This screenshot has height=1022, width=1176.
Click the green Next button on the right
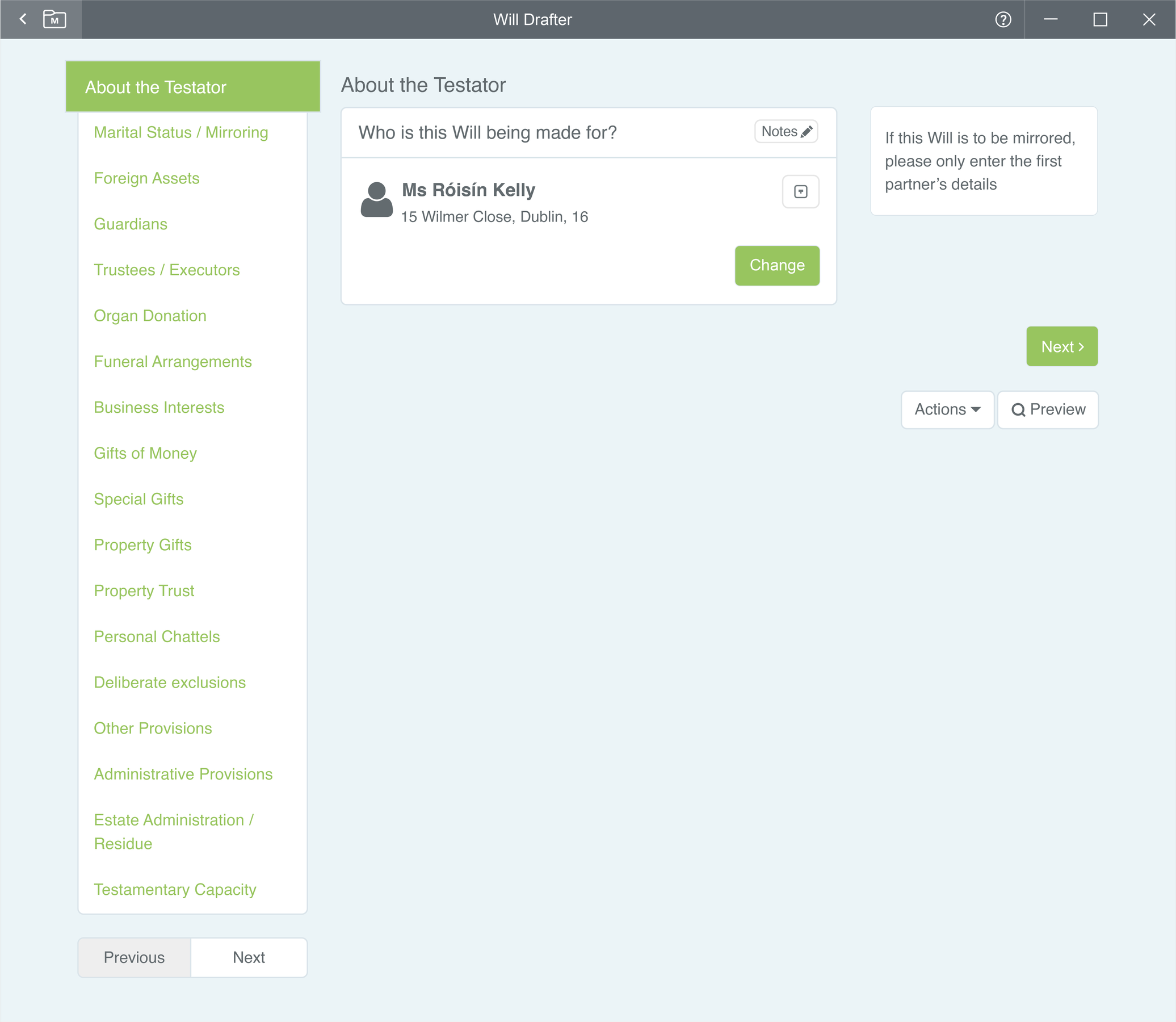tap(1061, 346)
